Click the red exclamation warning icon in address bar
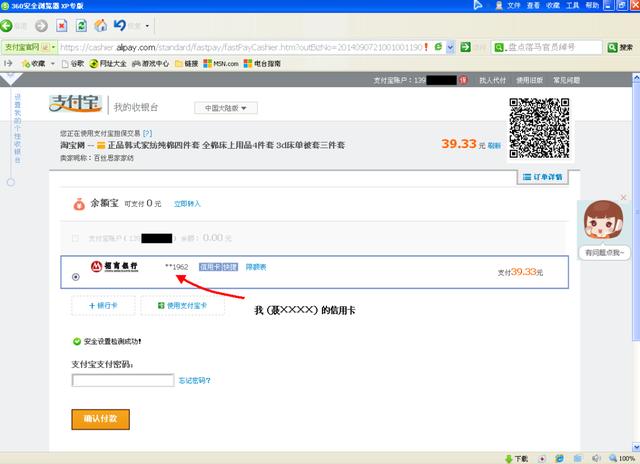 click(426, 47)
